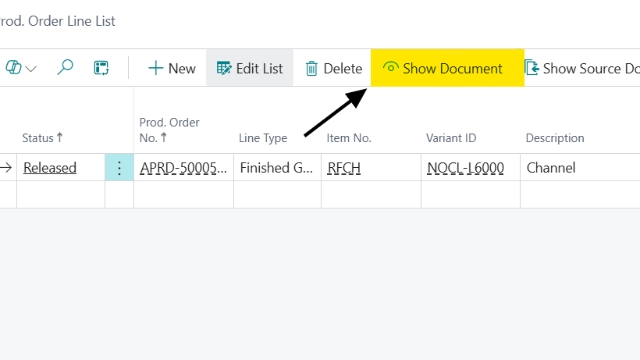This screenshot has width=640, height=360.
Task: Open the RFCH item number
Action: [x=344, y=168]
